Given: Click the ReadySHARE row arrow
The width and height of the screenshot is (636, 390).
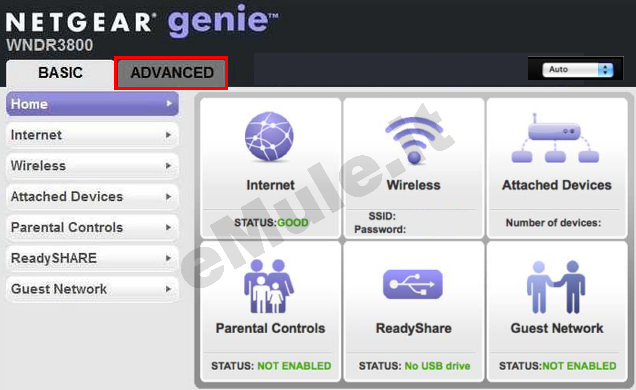Looking at the screenshot, I should tap(169, 258).
